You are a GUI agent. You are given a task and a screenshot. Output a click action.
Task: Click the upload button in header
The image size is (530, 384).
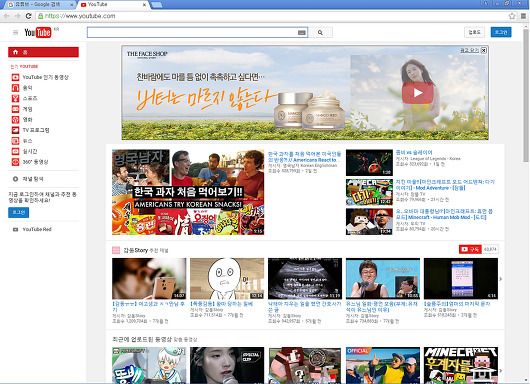(474, 32)
